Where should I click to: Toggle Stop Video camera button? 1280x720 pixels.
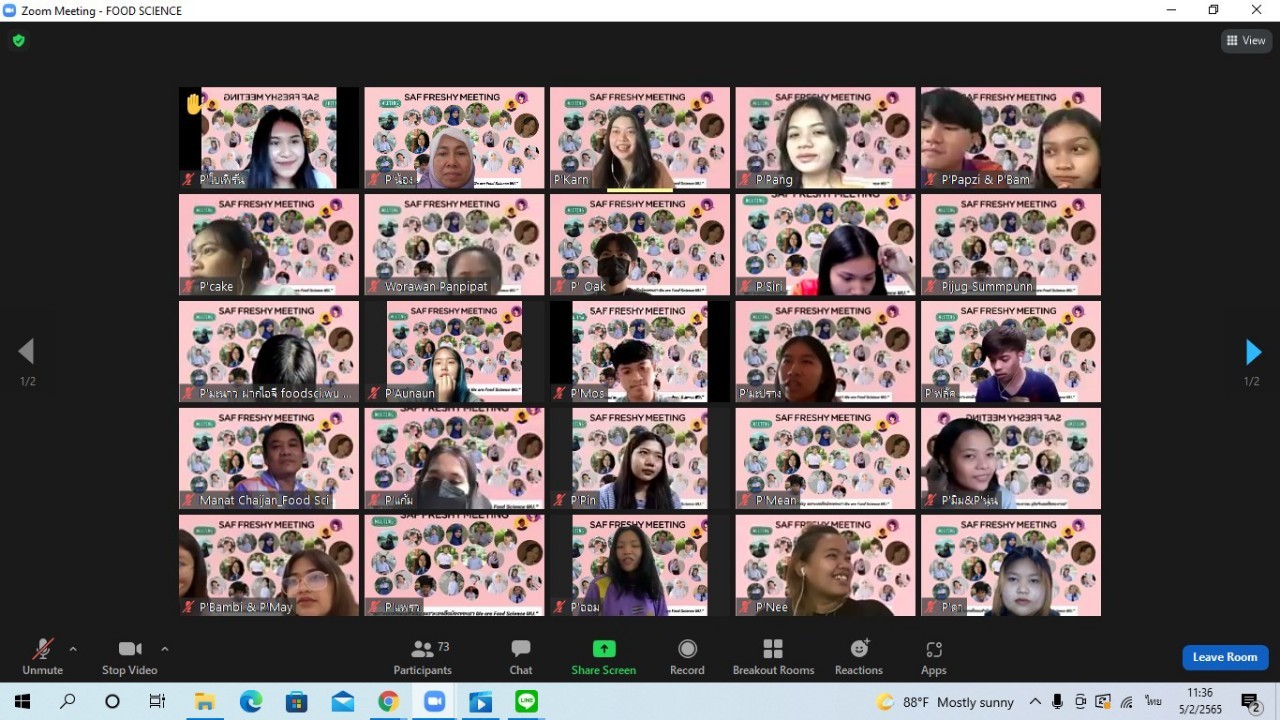tap(130, 658)
